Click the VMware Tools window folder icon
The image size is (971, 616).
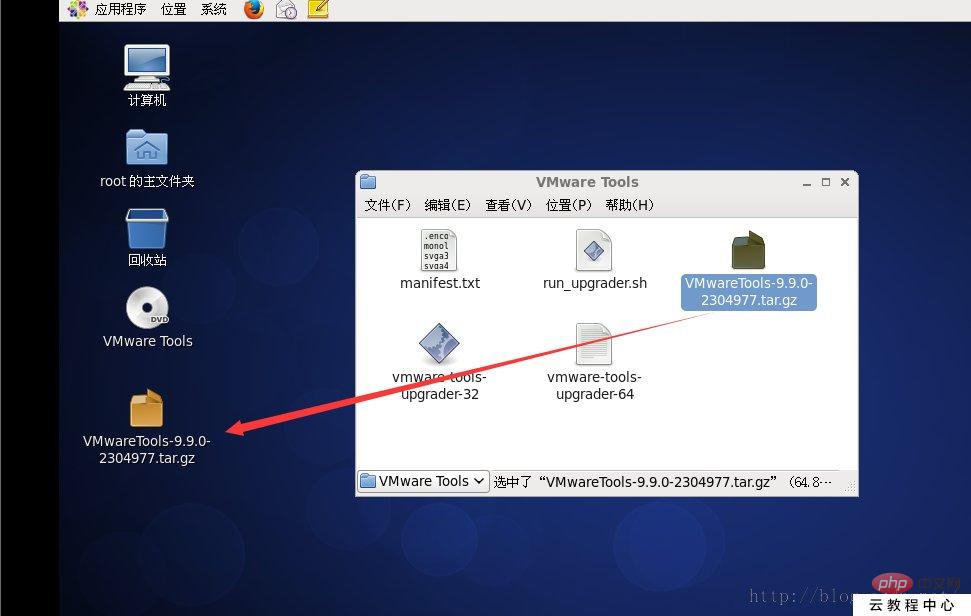tap(368, 181)
